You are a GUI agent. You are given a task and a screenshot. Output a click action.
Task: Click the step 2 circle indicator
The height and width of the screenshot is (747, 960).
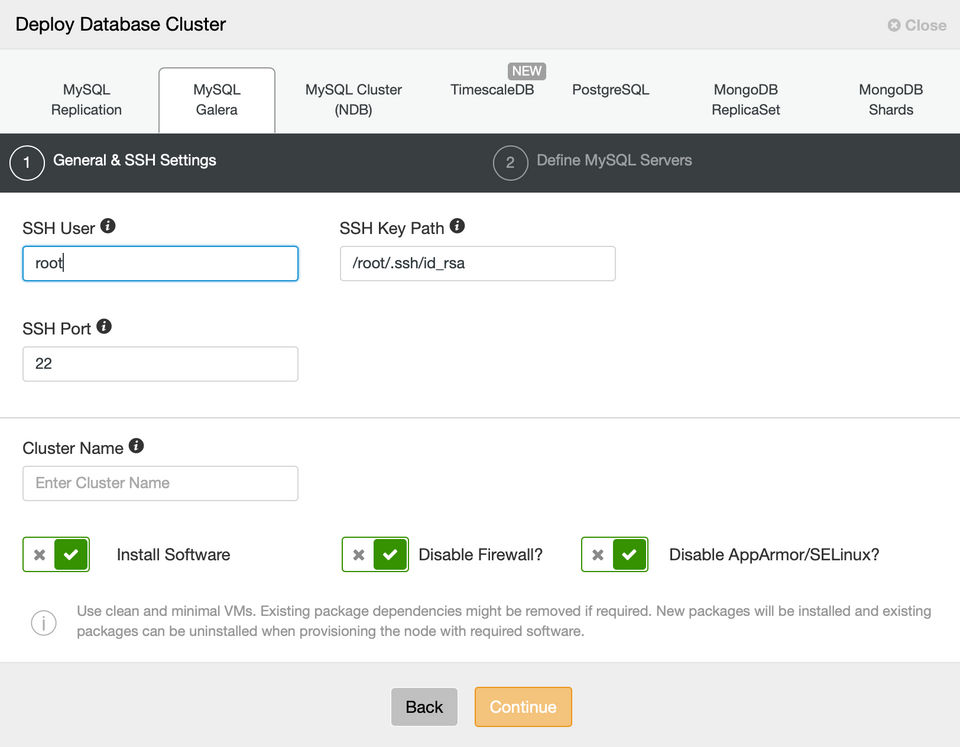[510, 162]
